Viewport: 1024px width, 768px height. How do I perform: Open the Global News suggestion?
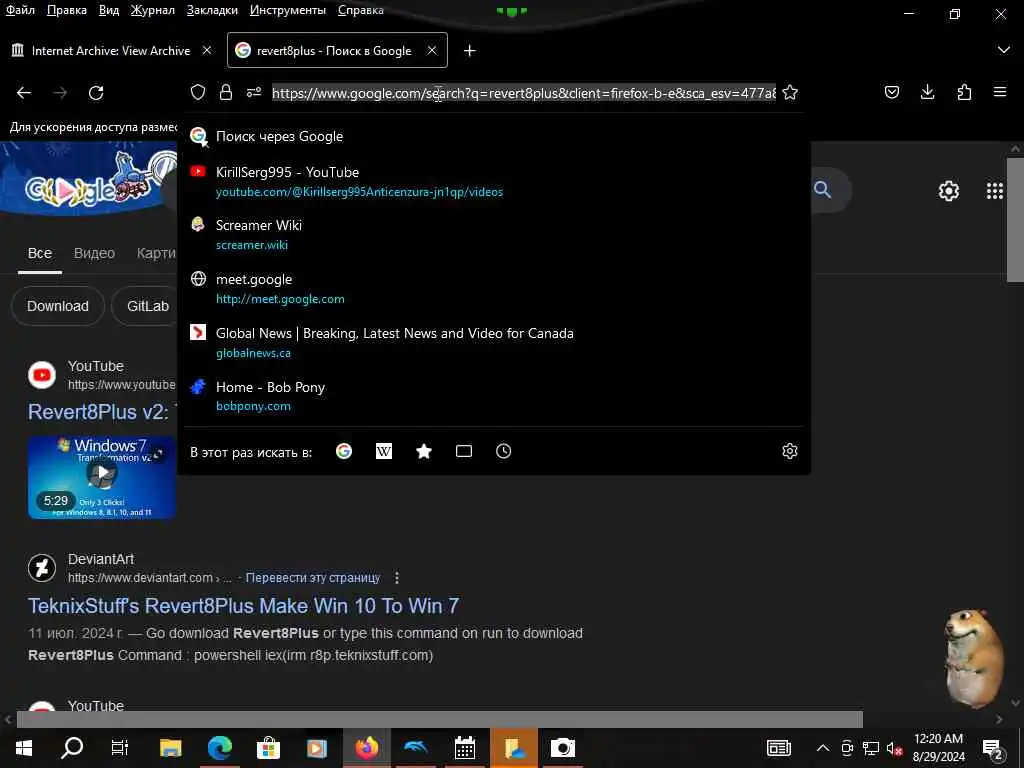point(494,342)
